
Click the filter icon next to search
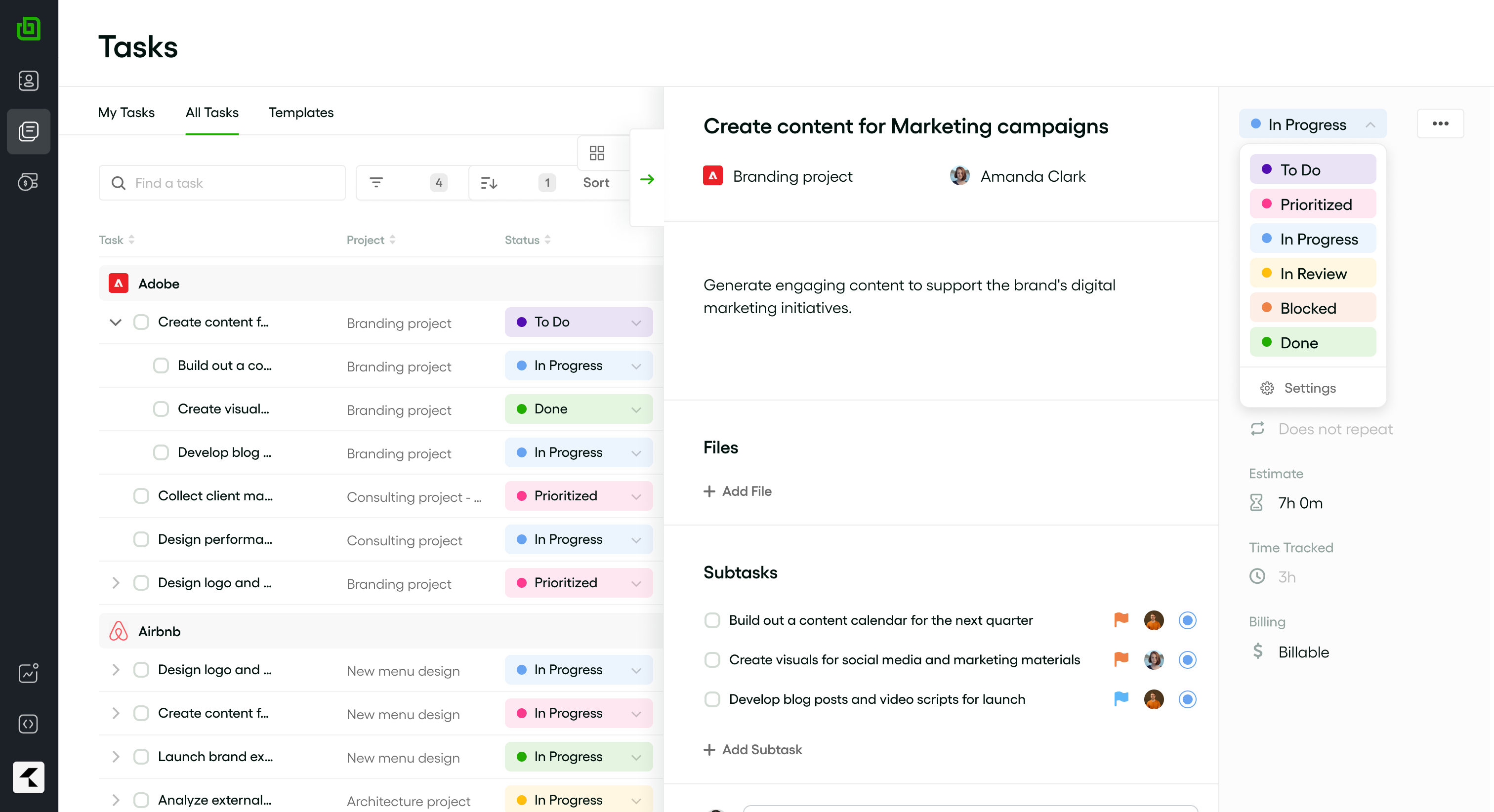376,183
